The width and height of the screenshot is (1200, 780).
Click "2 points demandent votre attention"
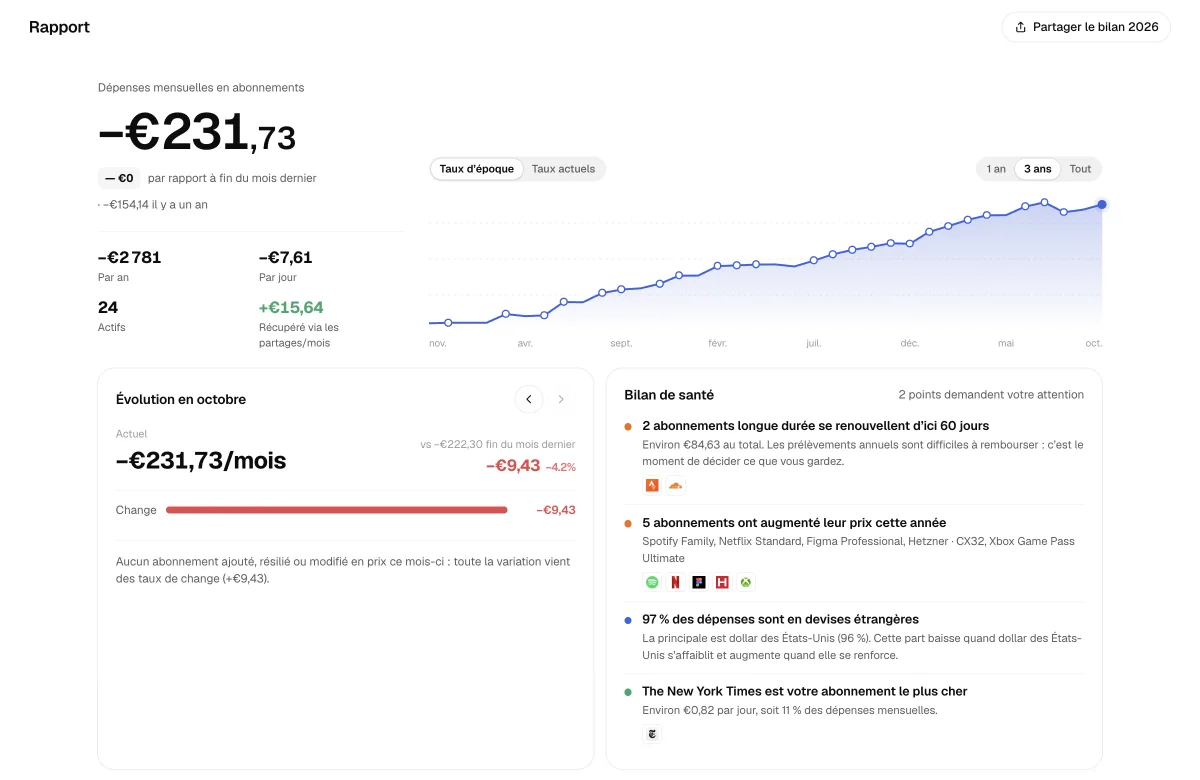[991, 395]
